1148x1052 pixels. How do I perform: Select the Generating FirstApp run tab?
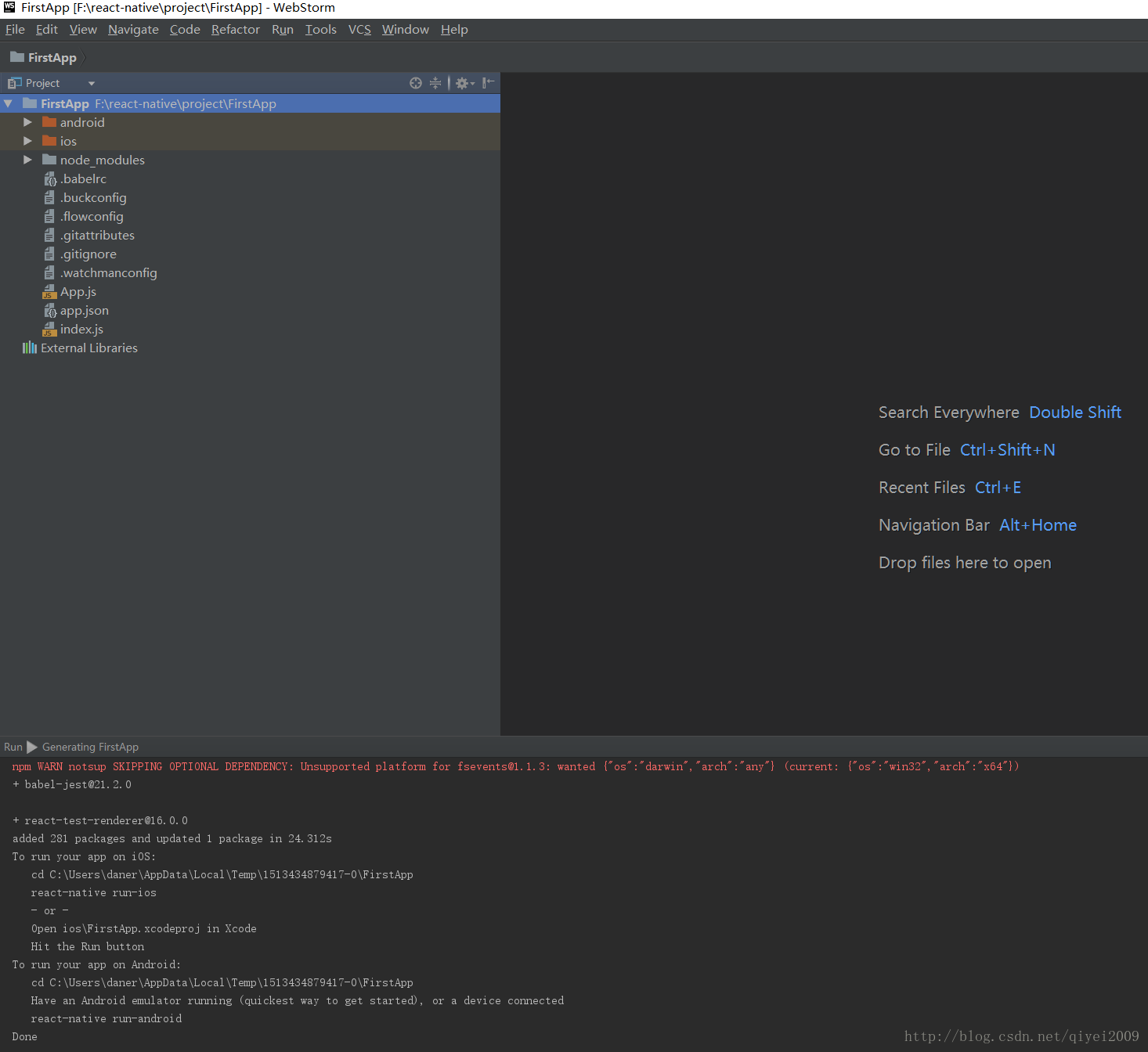[90, 747]
